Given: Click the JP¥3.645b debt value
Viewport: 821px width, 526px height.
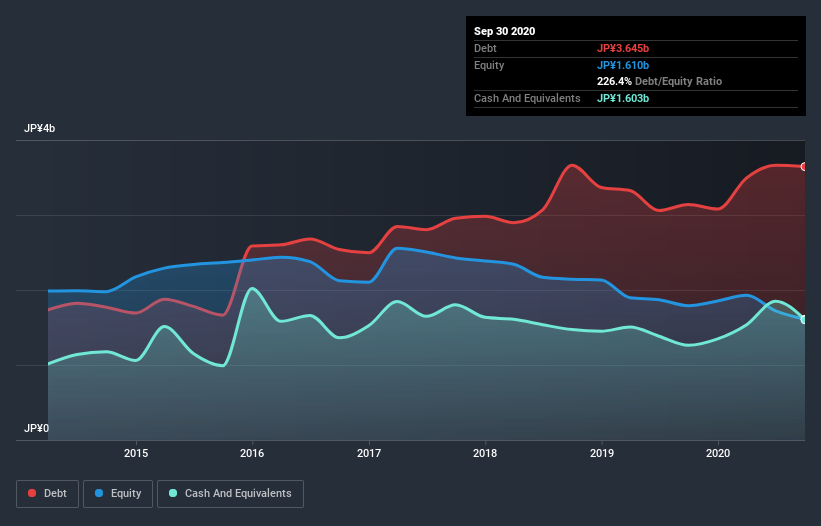Looking at the screenshot, I should (x=623, y=48).
